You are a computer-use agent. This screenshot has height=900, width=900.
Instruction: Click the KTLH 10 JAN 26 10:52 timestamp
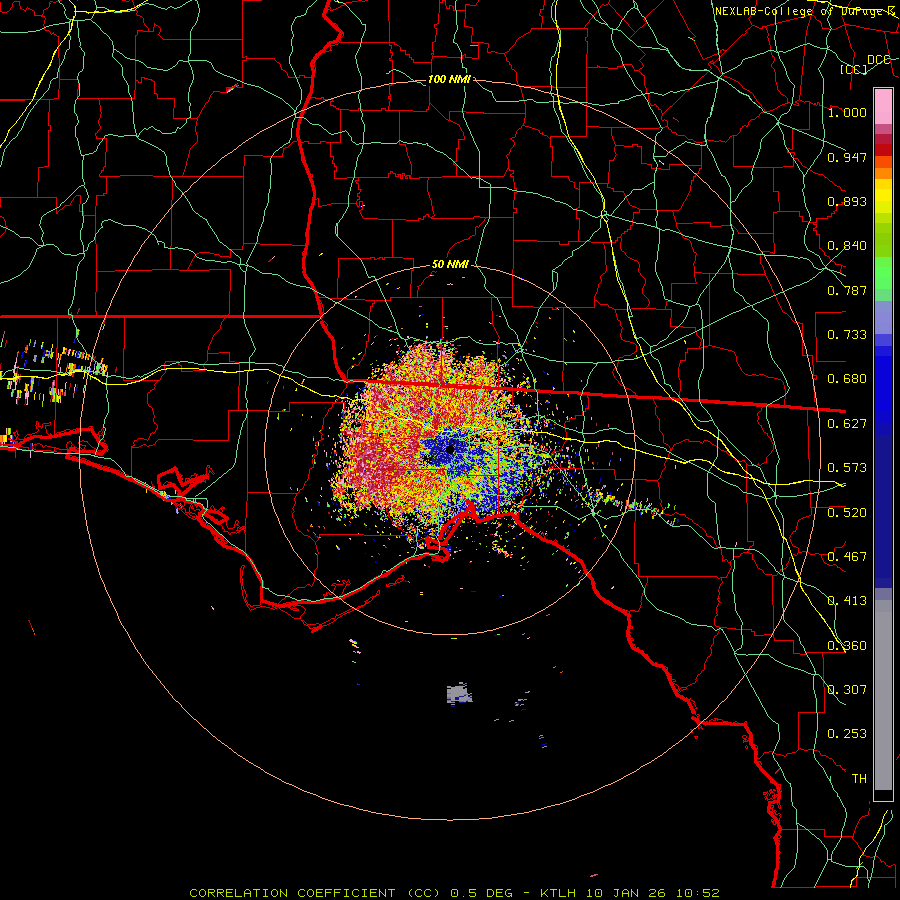click(630, 893)
